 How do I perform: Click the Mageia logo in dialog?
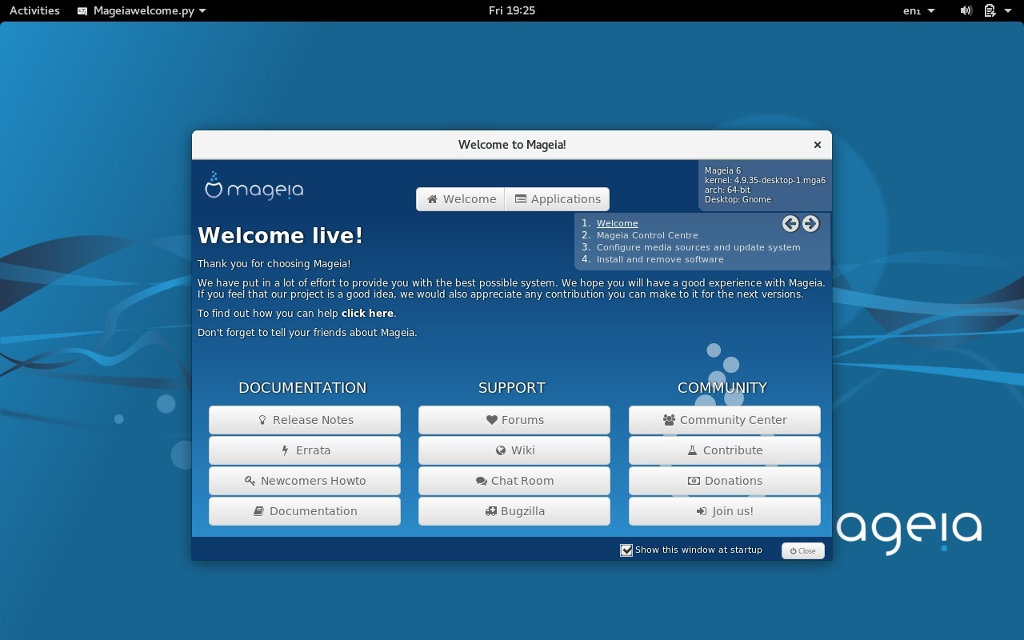pyautogui.click(x=254, y=186)
